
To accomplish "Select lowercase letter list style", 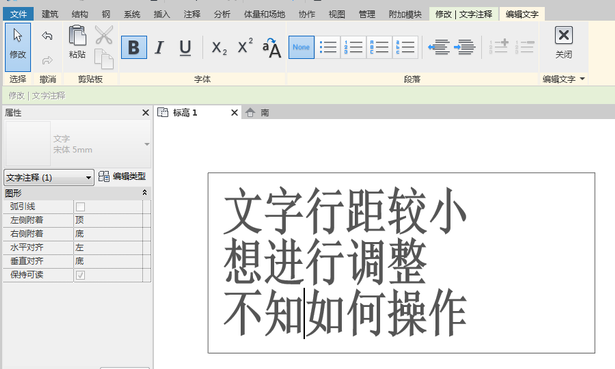I will coord(405,47).
